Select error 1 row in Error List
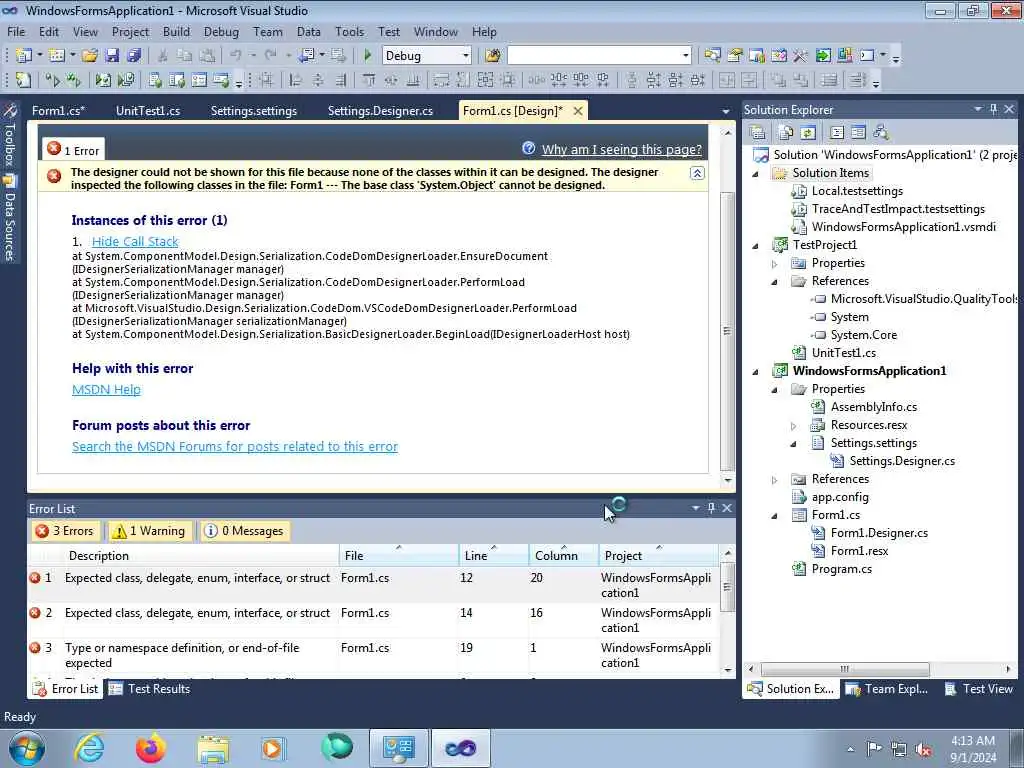The height and width of the screenshot is (768, 1024). coord(374,584)
